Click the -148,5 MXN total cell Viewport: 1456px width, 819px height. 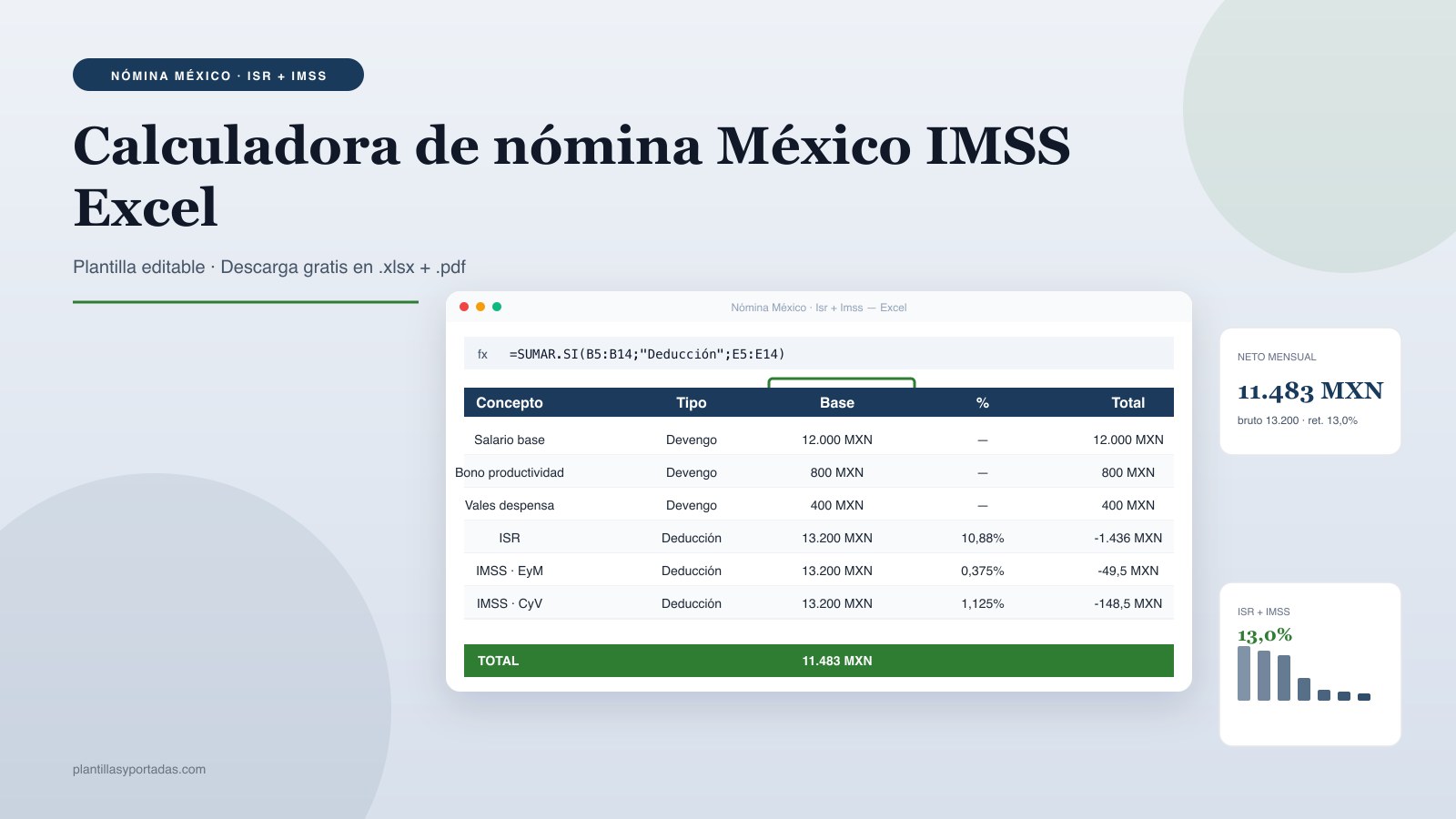1128,603
